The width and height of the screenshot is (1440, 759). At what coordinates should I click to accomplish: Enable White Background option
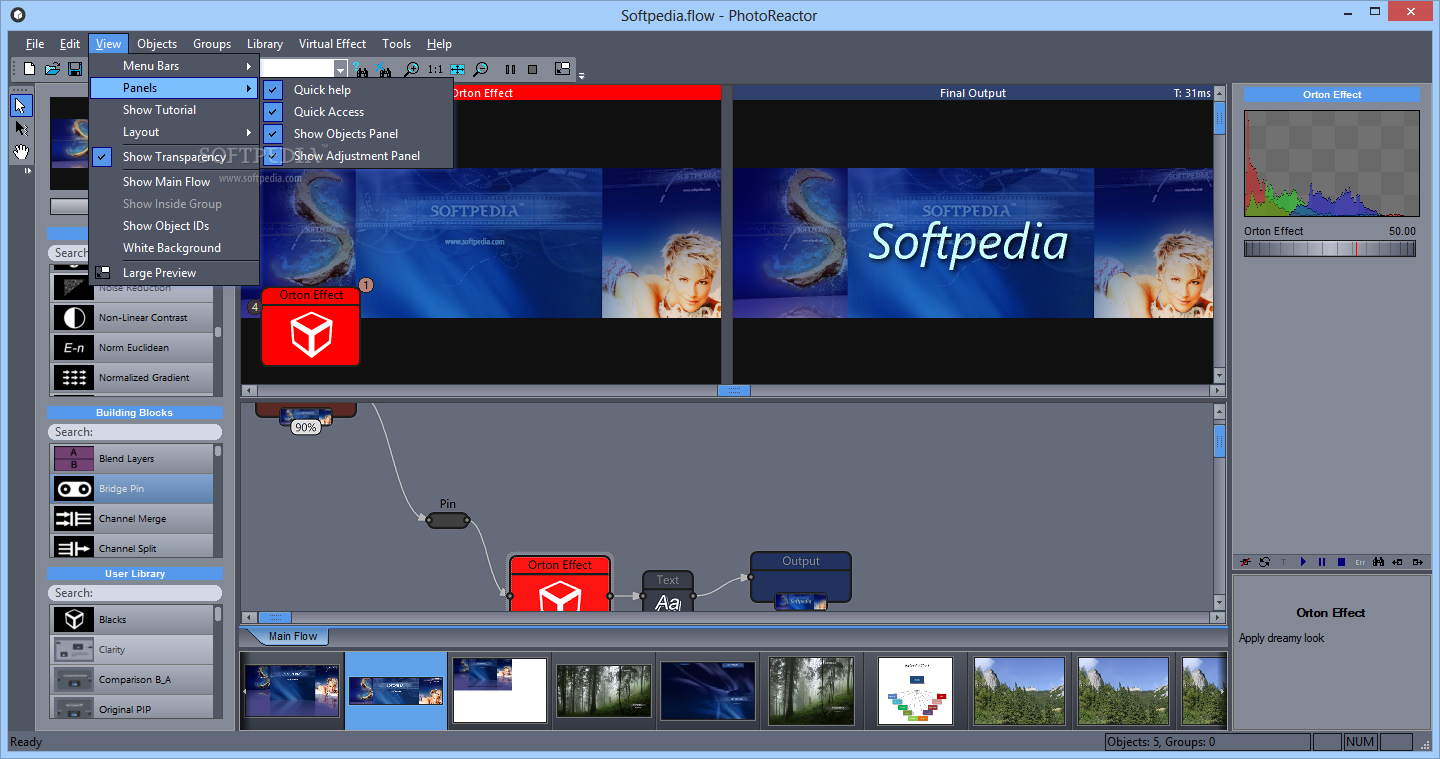[x=174, y=248]
